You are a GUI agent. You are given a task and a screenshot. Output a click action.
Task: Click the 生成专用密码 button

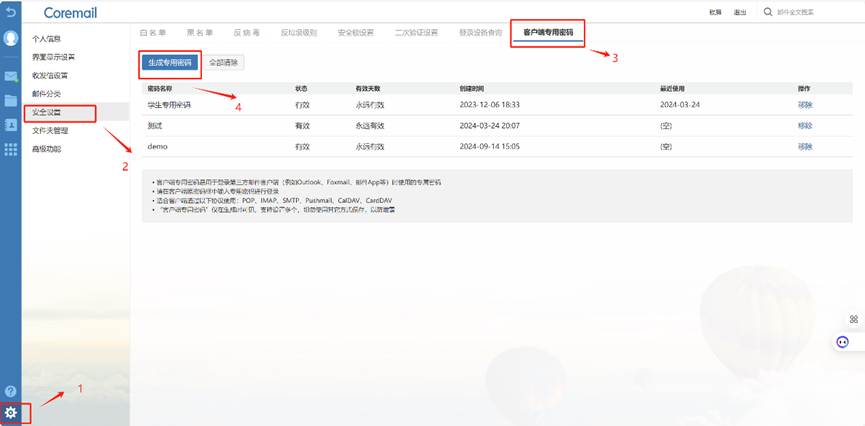coord(170,62)
